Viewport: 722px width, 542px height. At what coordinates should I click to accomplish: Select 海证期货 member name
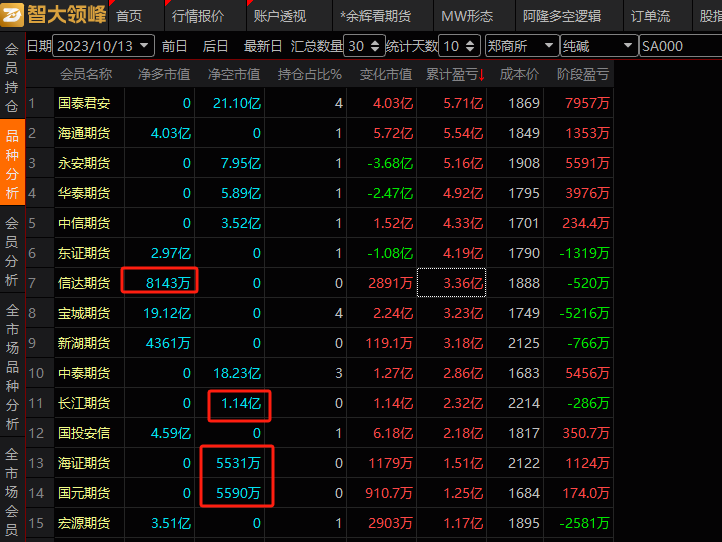84,463
